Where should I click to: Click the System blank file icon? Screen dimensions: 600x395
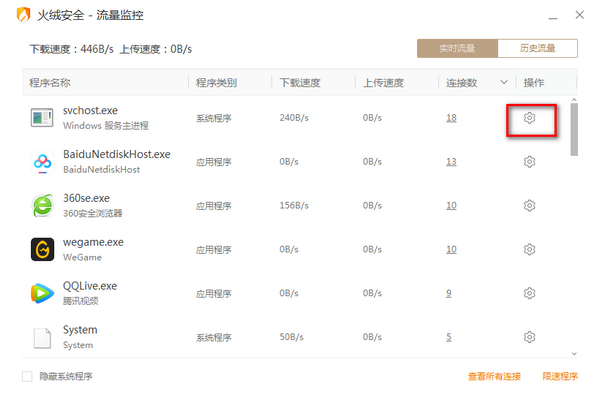[x=42, y=338]
